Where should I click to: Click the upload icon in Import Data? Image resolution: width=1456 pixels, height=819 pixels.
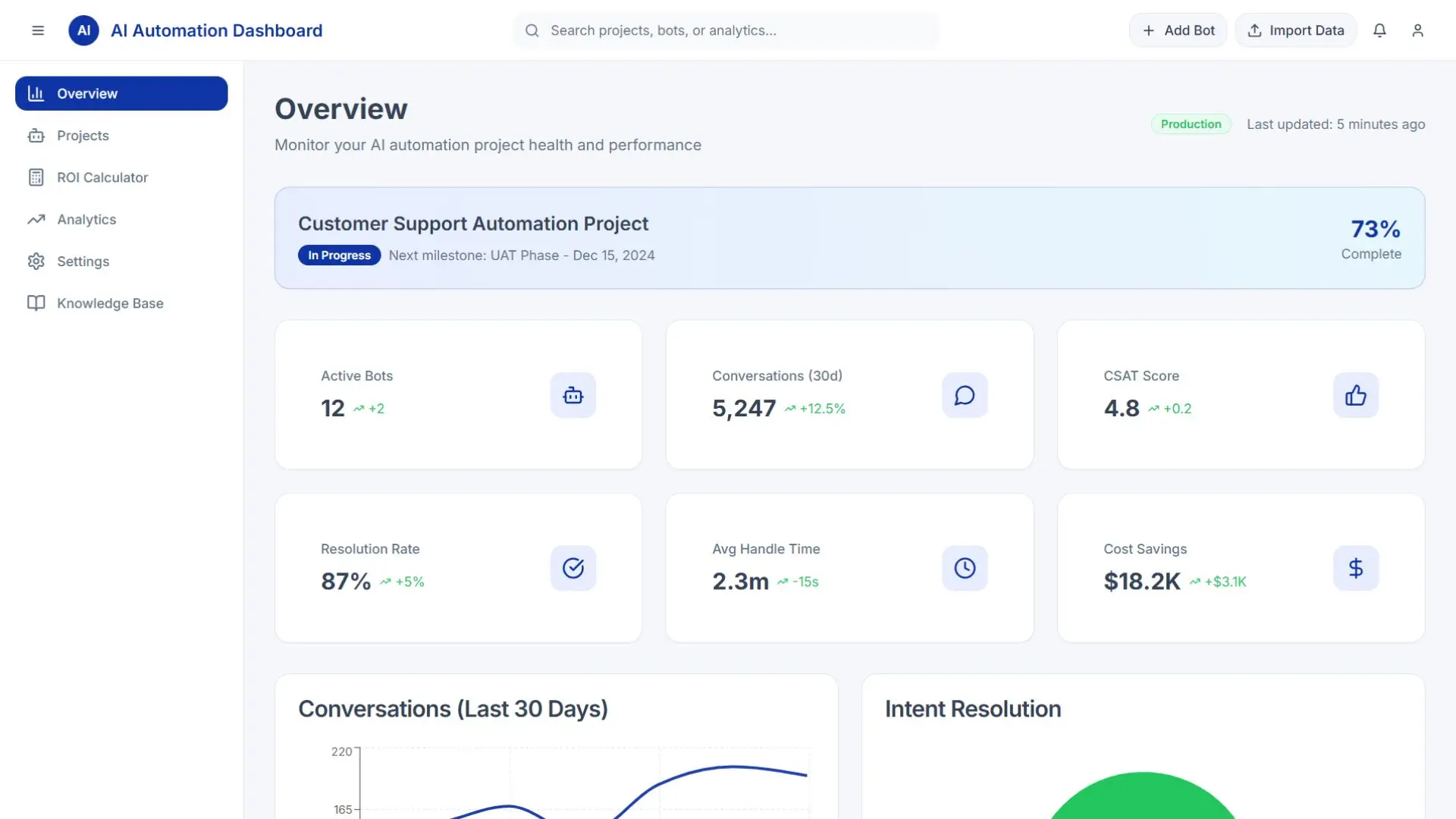(1255, 30)
